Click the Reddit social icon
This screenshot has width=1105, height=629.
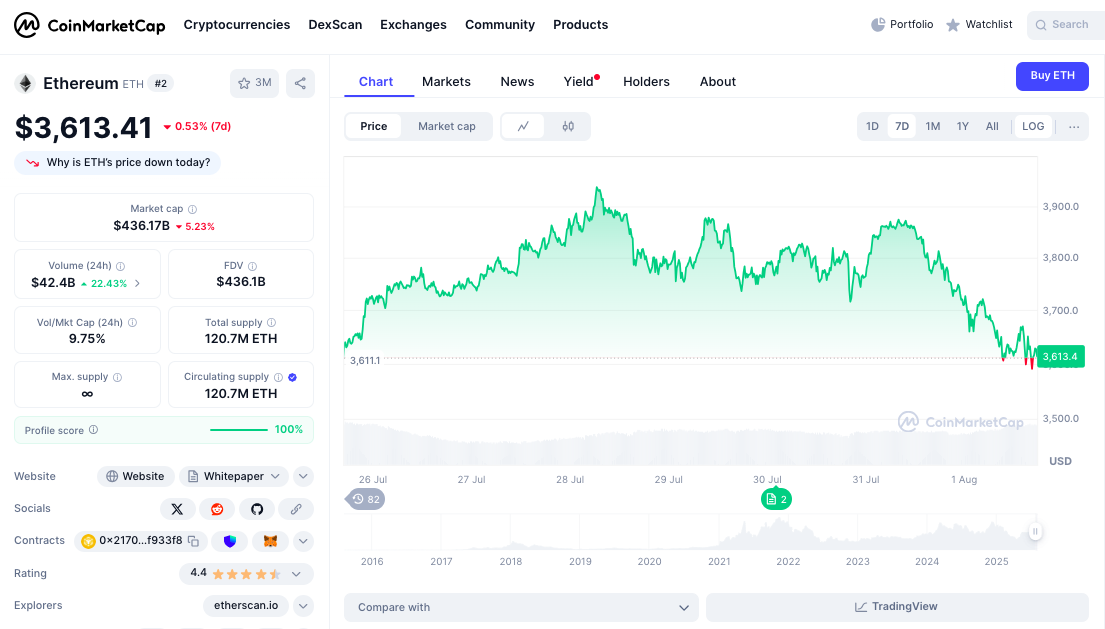point(217,509)
